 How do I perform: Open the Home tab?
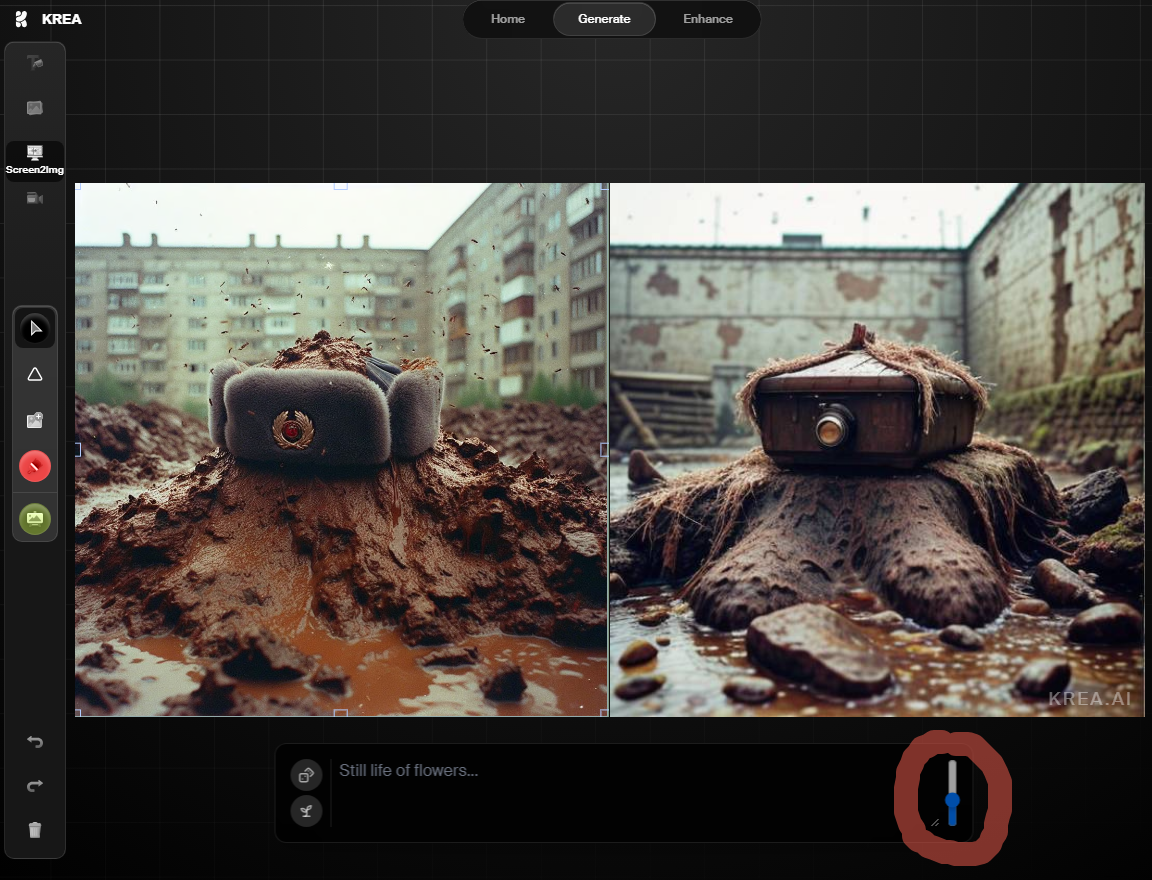[508, 19]
